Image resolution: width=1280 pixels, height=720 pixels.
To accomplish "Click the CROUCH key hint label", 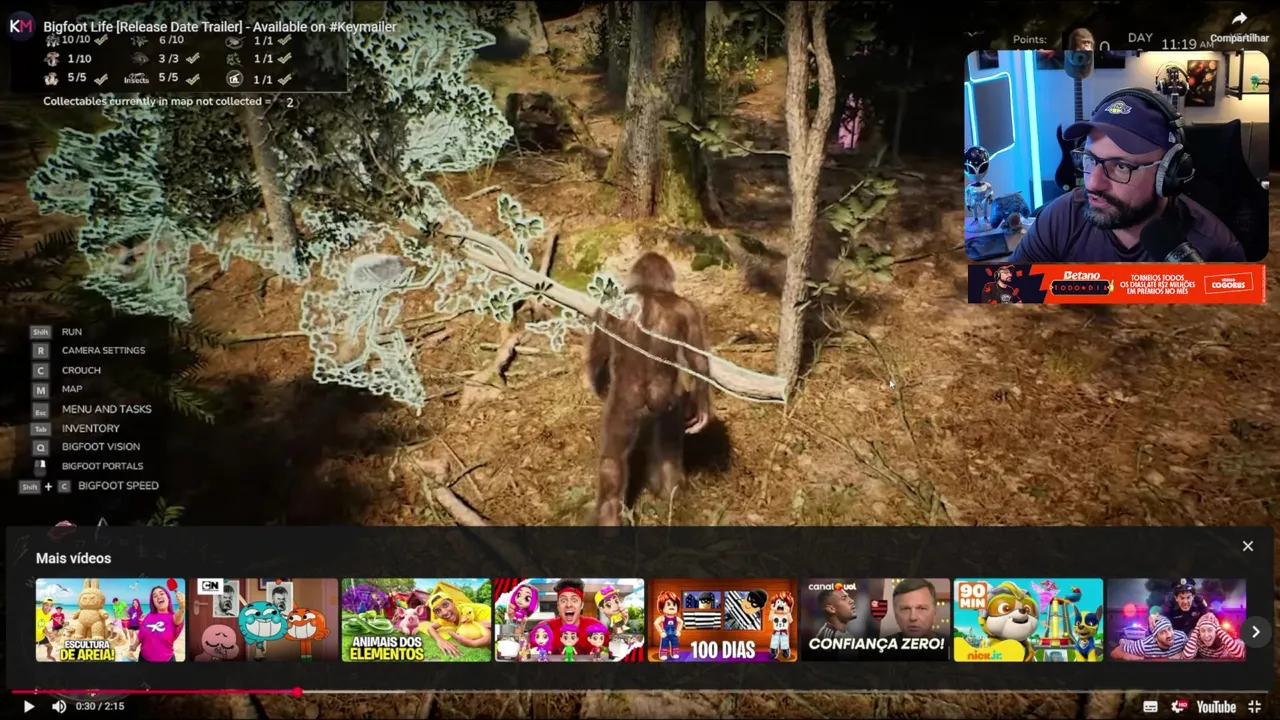I will (x=81, y=370).
